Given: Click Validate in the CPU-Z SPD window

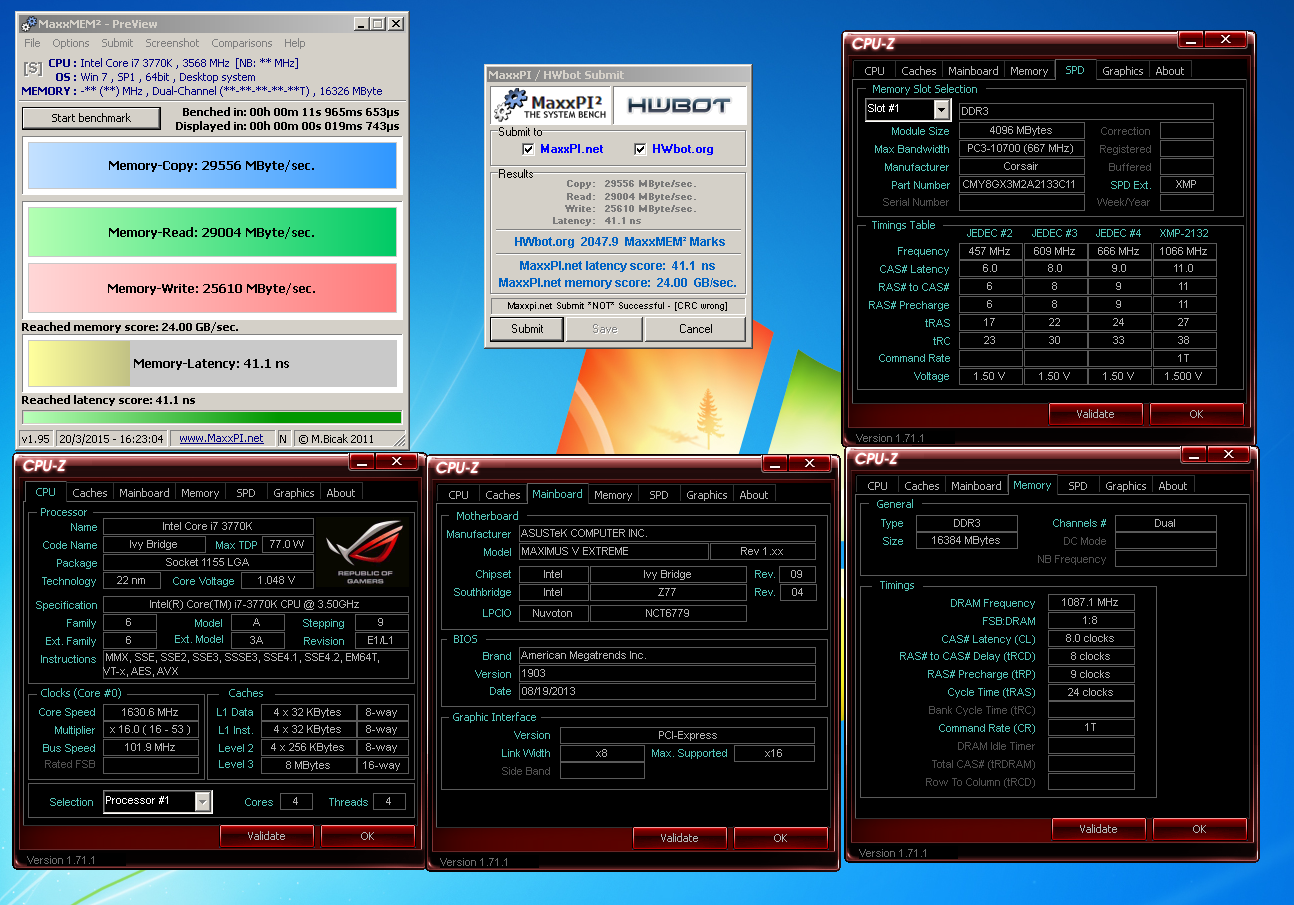Looking at the screenshot, I should click(1095, 414).
